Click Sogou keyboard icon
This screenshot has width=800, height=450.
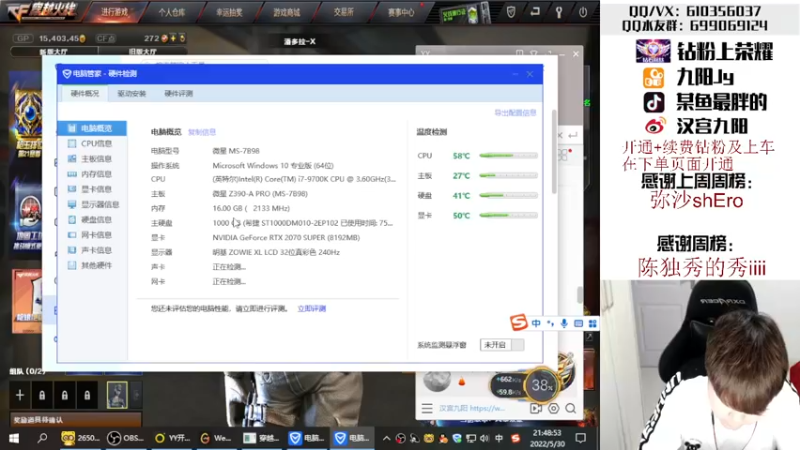tap(578, 323)
